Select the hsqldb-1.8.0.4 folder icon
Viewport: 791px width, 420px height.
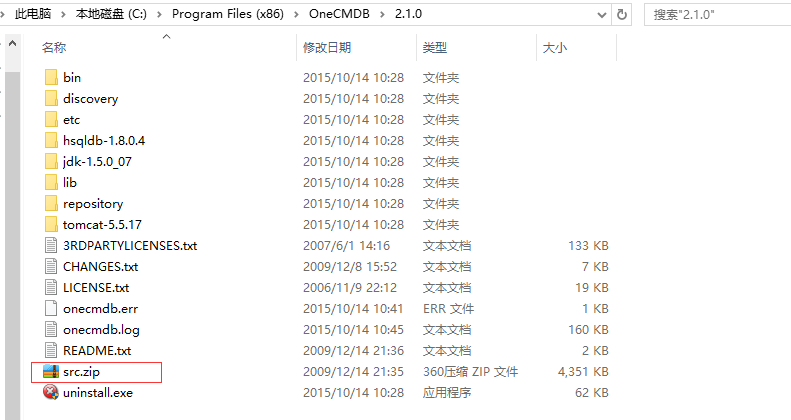coord(51,140)
